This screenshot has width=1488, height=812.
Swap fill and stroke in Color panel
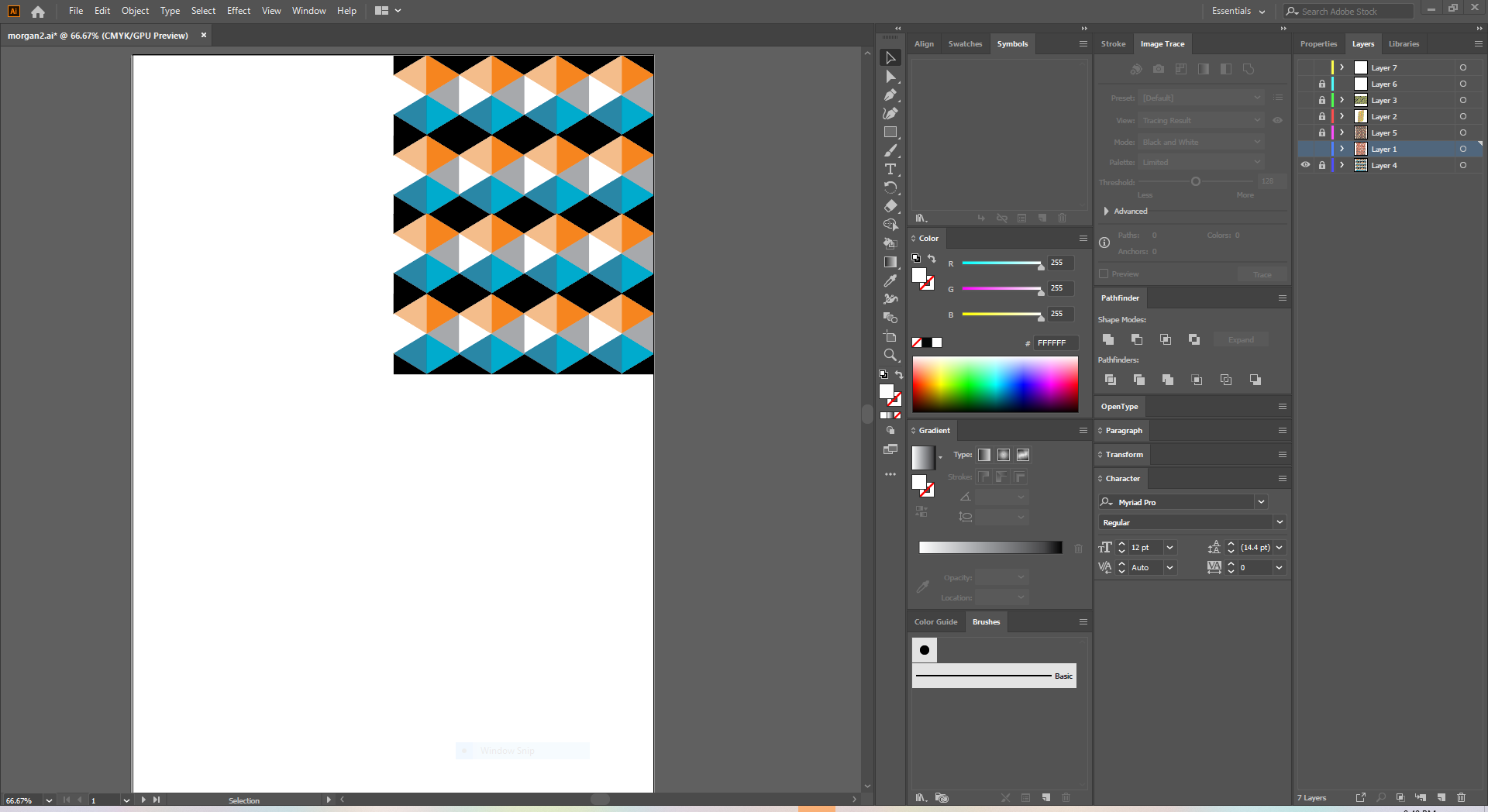tap(932, 258)
